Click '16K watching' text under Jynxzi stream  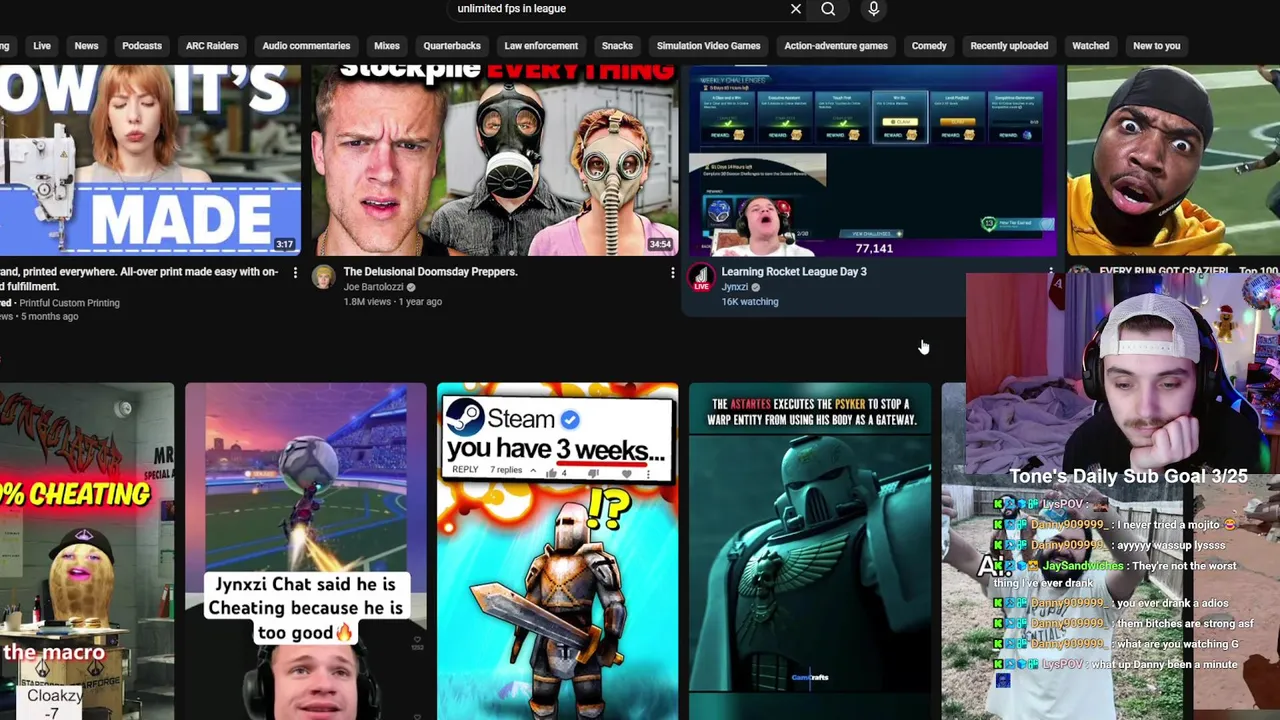coord(750,302)
